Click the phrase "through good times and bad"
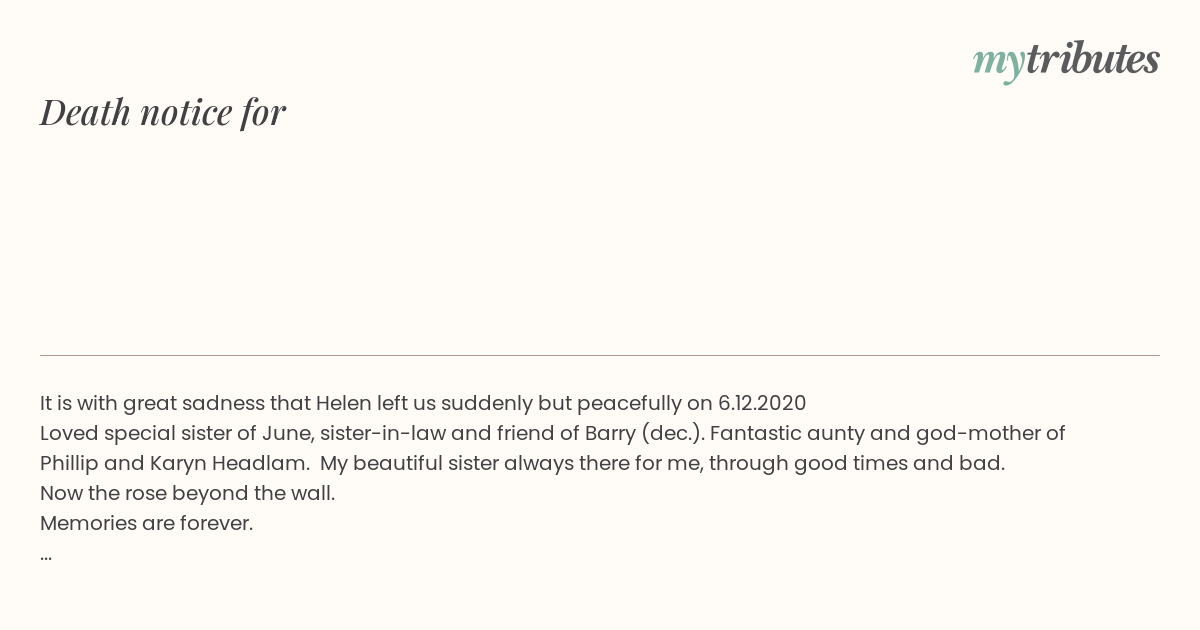1200x630 pixels. (x=855, y=464)
